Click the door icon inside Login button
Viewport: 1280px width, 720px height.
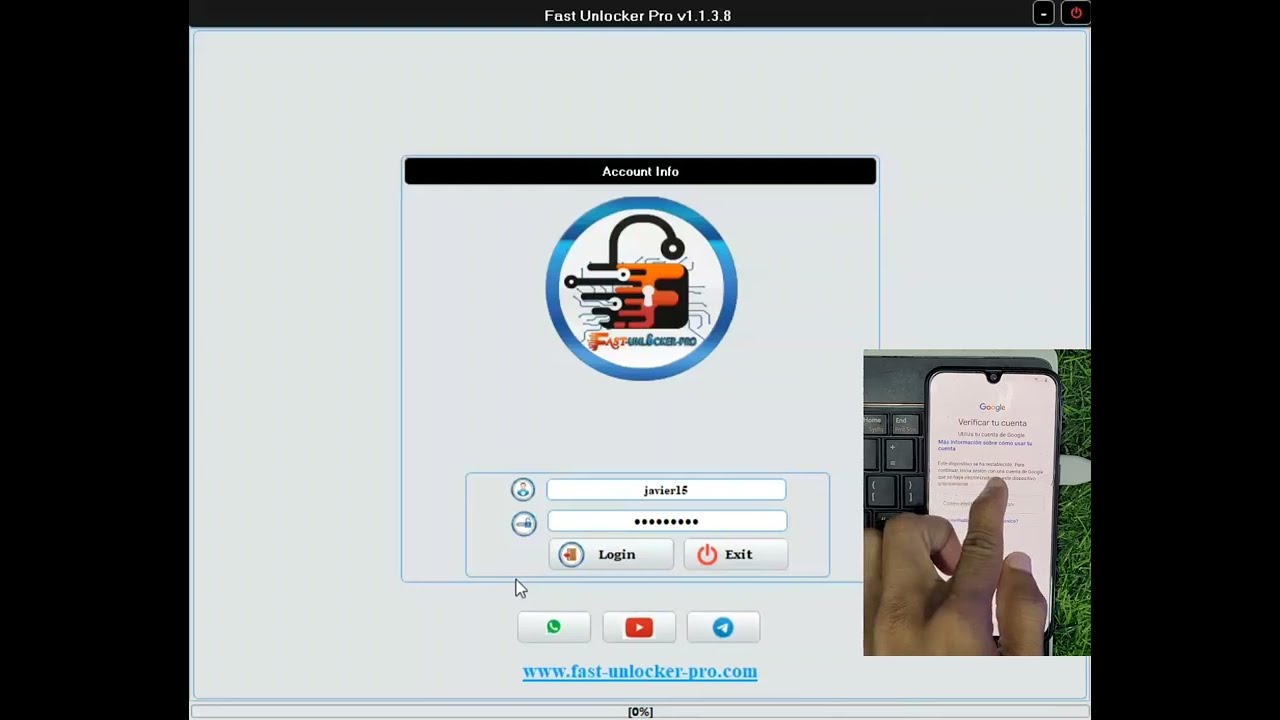pyautogui.click(x=571, y=555)
